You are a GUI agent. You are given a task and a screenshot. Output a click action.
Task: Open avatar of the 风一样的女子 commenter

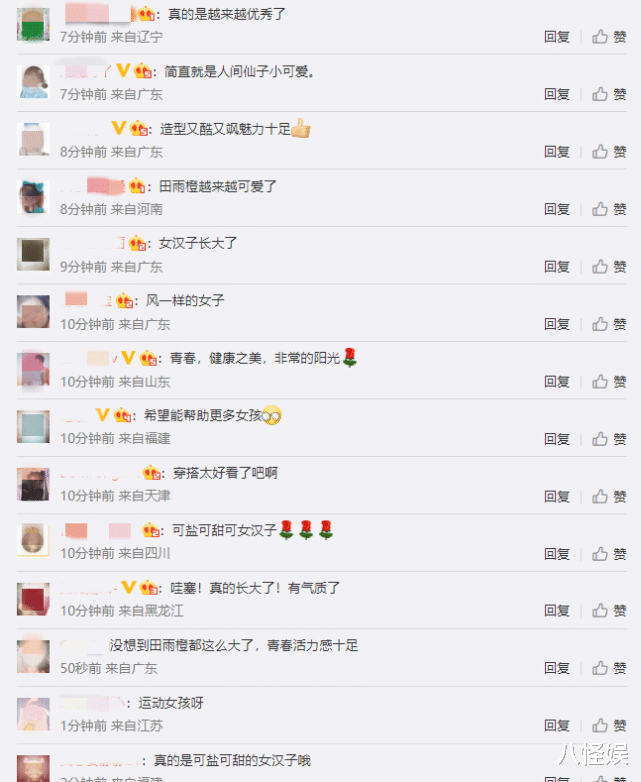tap(33, 312)
